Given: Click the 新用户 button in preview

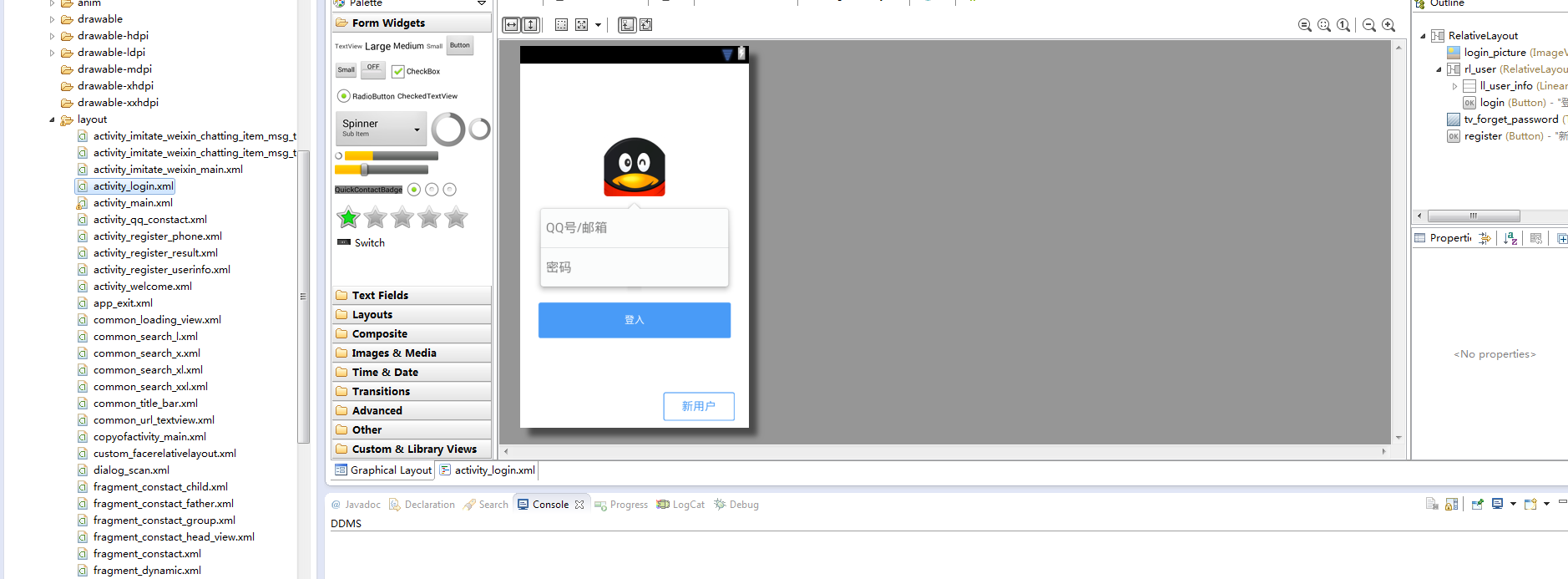Looking at the screenshot, I should click(699, 406).
